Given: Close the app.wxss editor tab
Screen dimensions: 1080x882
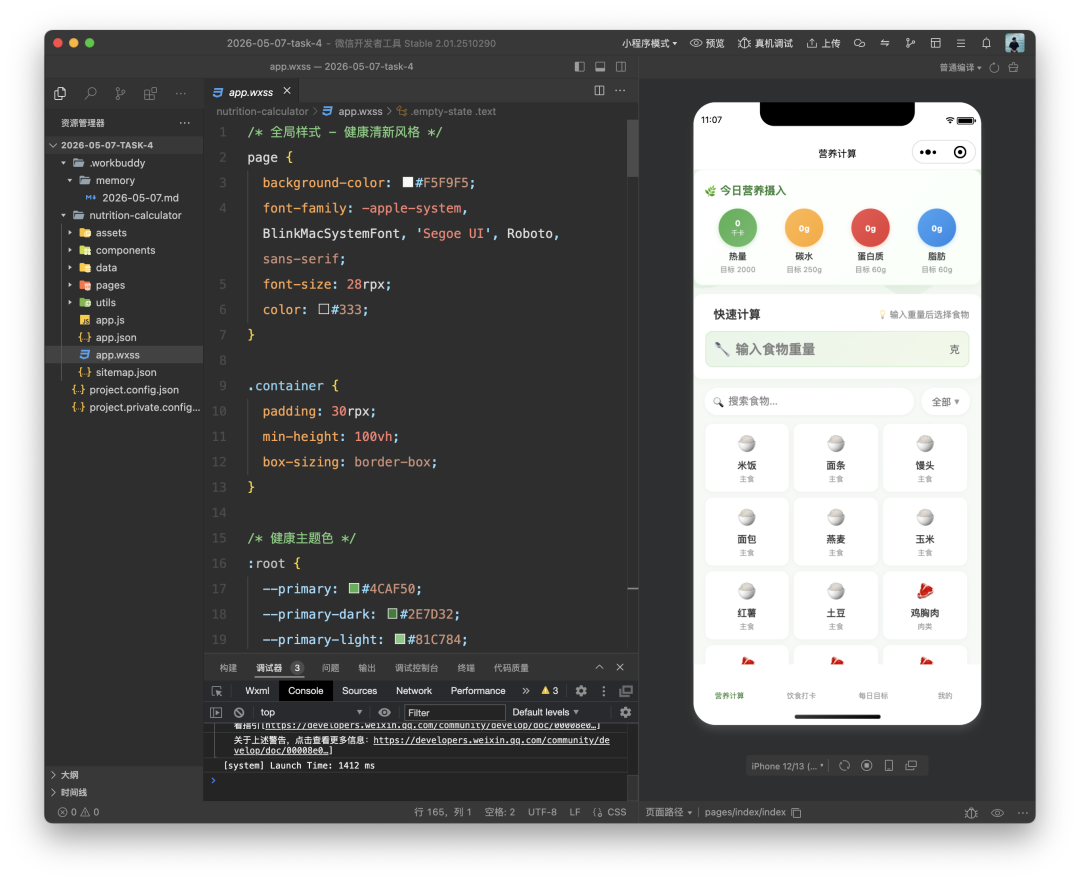Looking at the screenshot, I should coord(287,91).
